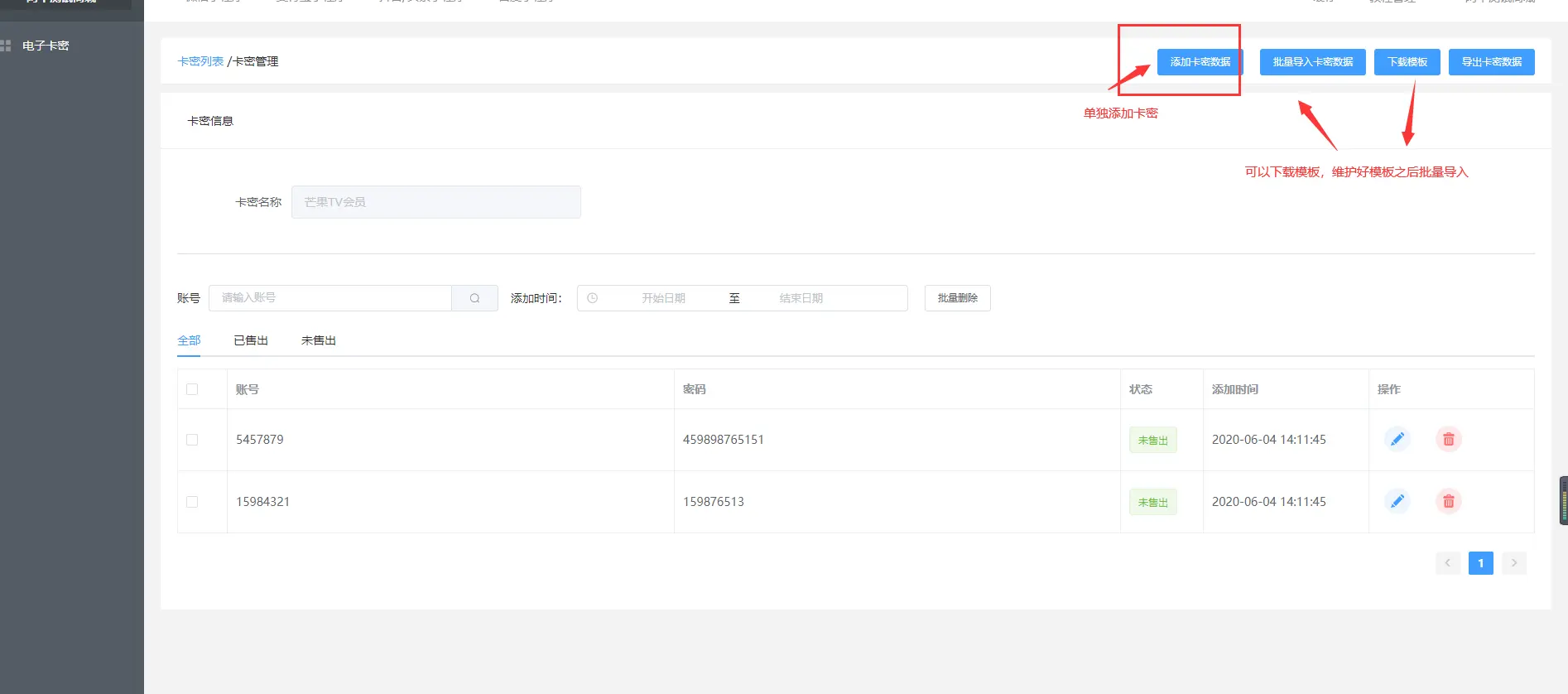The height and width of the screenshot is (694, 1568).
Task: Click the clock icon in date range
Action: pos(593,298)
